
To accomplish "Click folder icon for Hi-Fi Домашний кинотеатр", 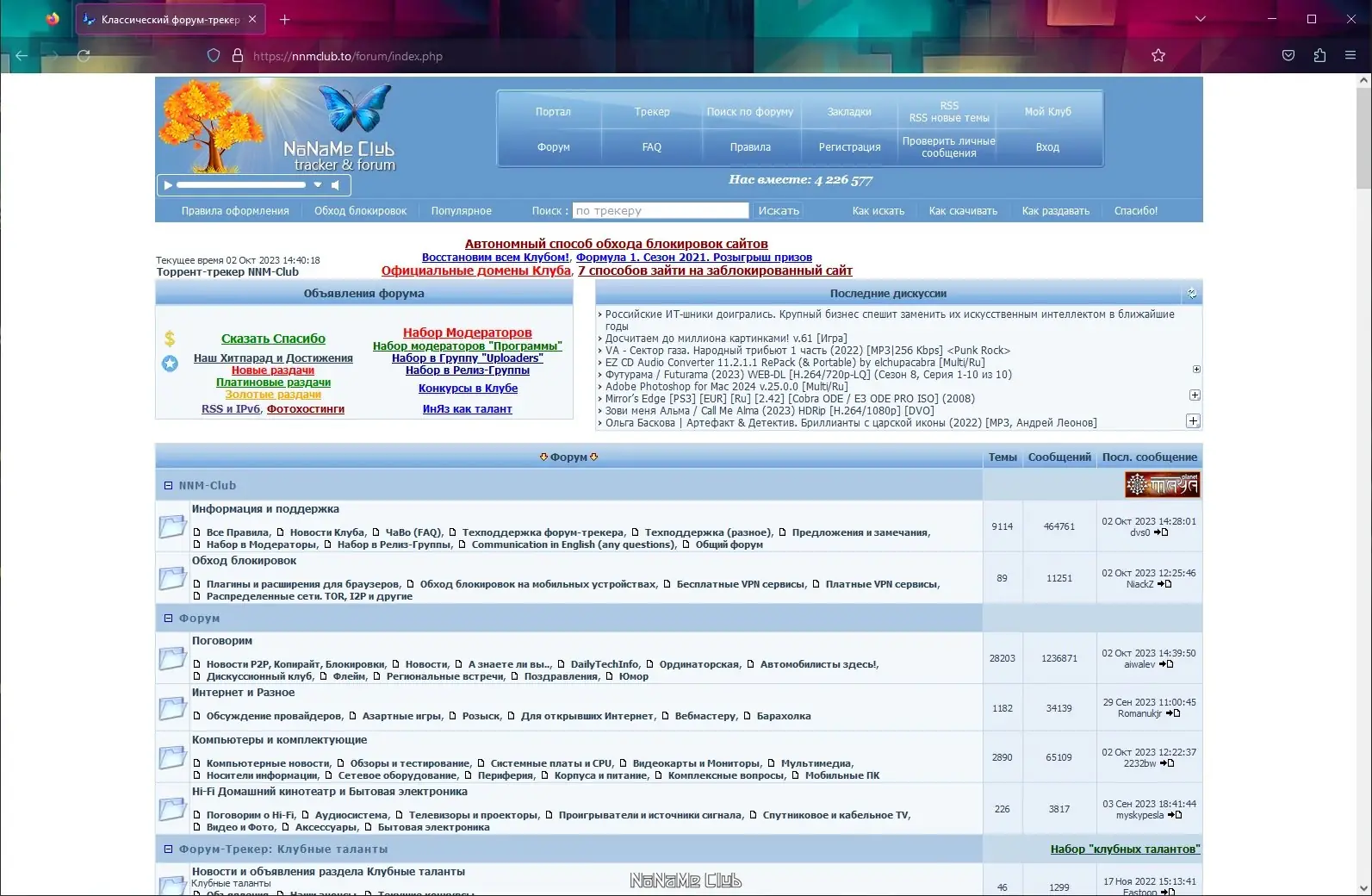I will (x=172, y=809).
